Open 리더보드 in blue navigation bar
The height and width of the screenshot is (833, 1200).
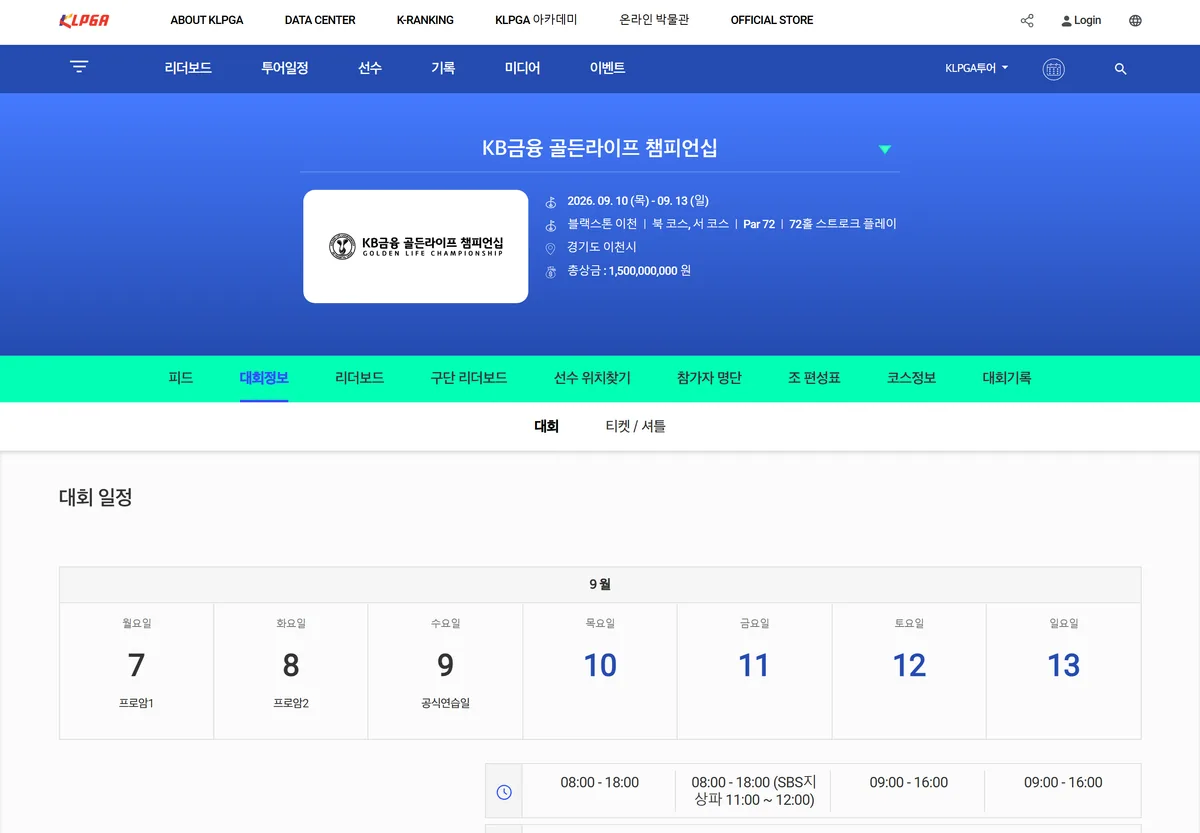[x=188, y=68]
